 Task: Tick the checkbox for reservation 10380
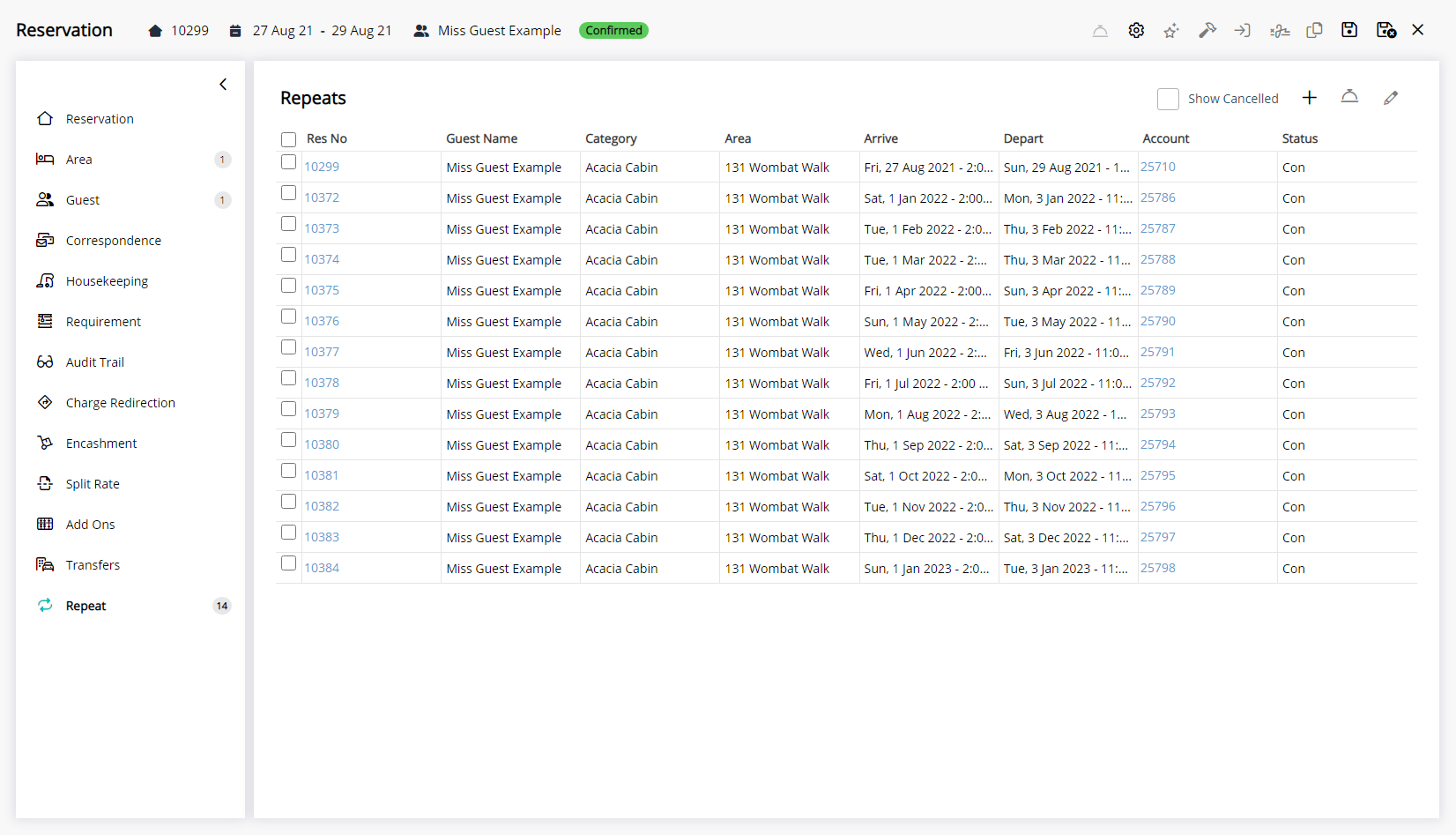pyautogui.click(x=288, y=440)
